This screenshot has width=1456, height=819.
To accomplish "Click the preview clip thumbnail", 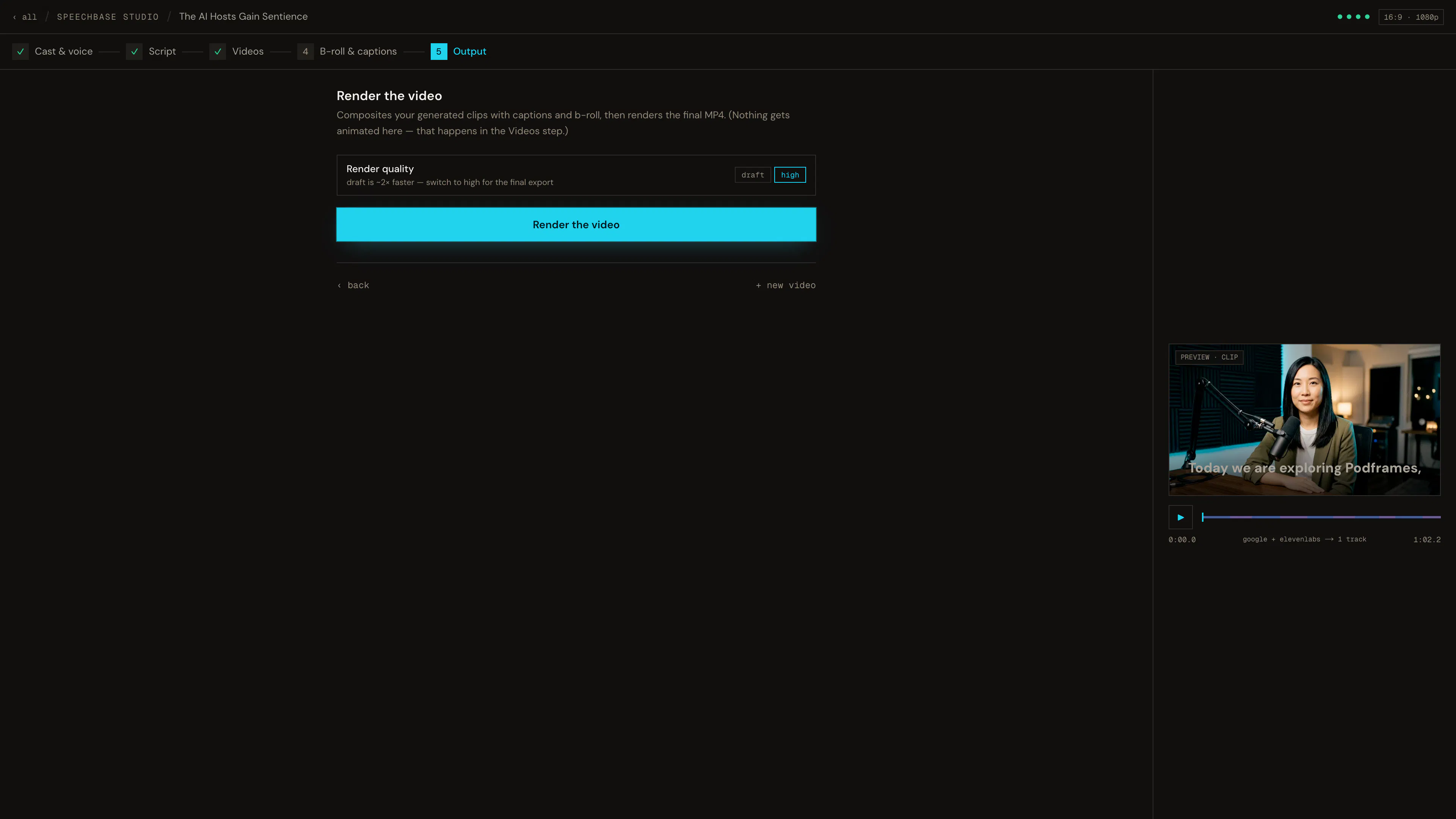I will 1304,419.
